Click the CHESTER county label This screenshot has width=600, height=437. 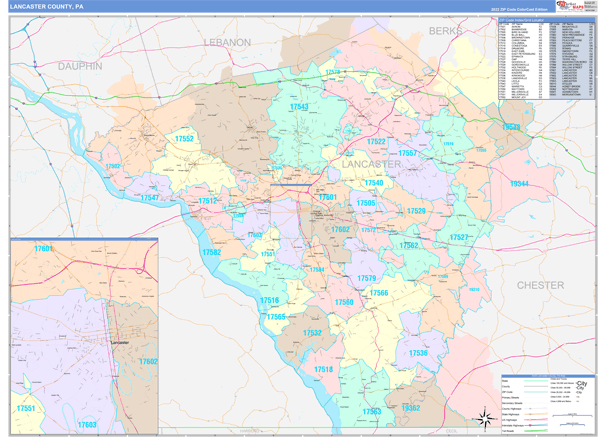pyautogui.click(x=540, y=285)
